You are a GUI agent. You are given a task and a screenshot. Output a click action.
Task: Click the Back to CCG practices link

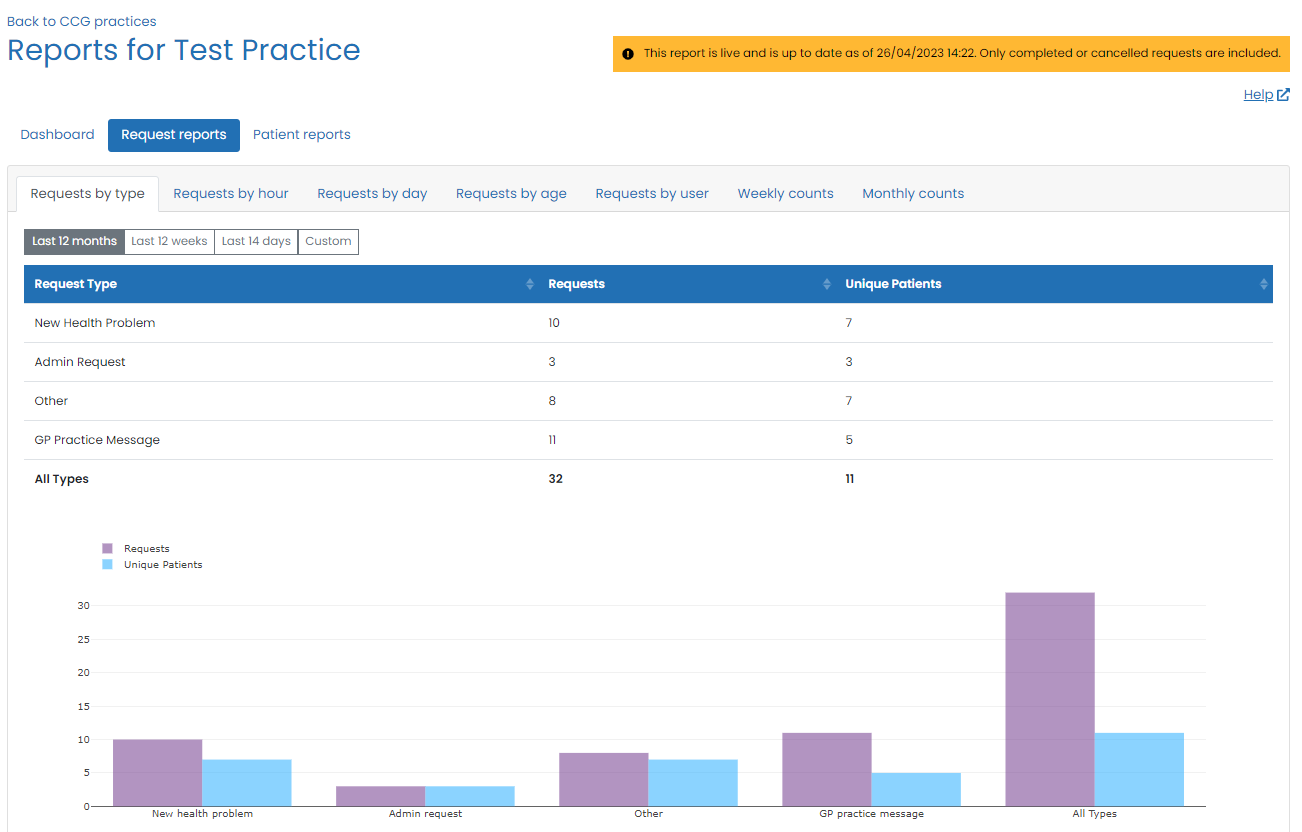[x=81, y=20]
